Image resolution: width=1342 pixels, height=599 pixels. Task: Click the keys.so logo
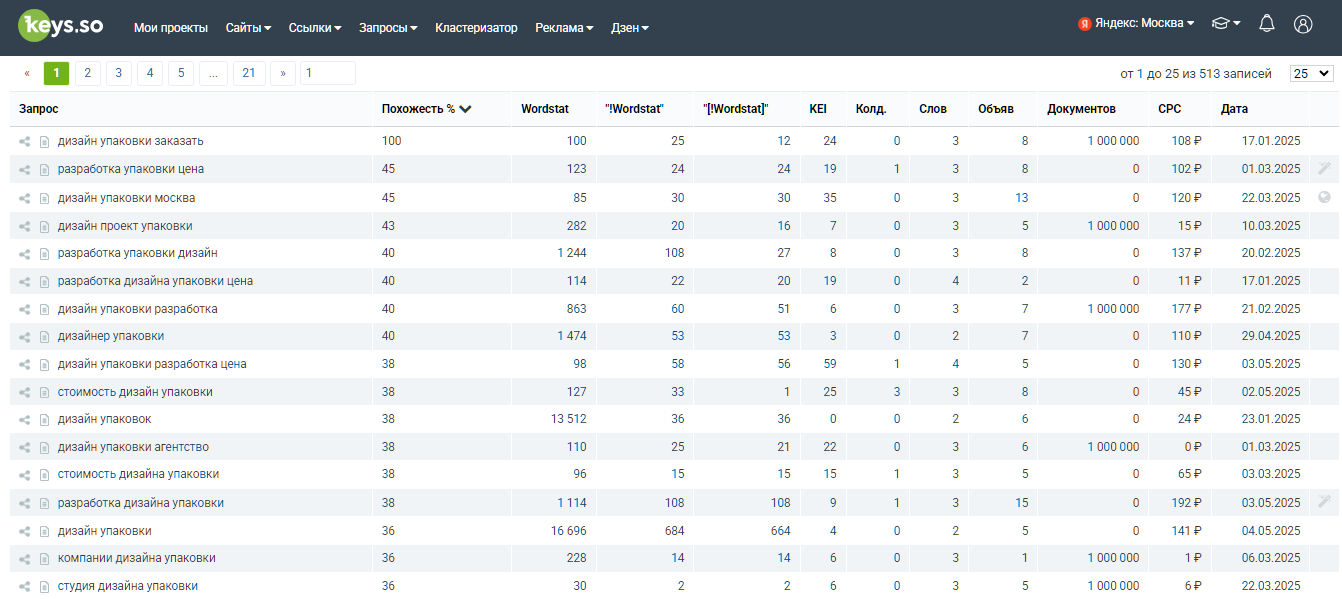pos(61,27)
